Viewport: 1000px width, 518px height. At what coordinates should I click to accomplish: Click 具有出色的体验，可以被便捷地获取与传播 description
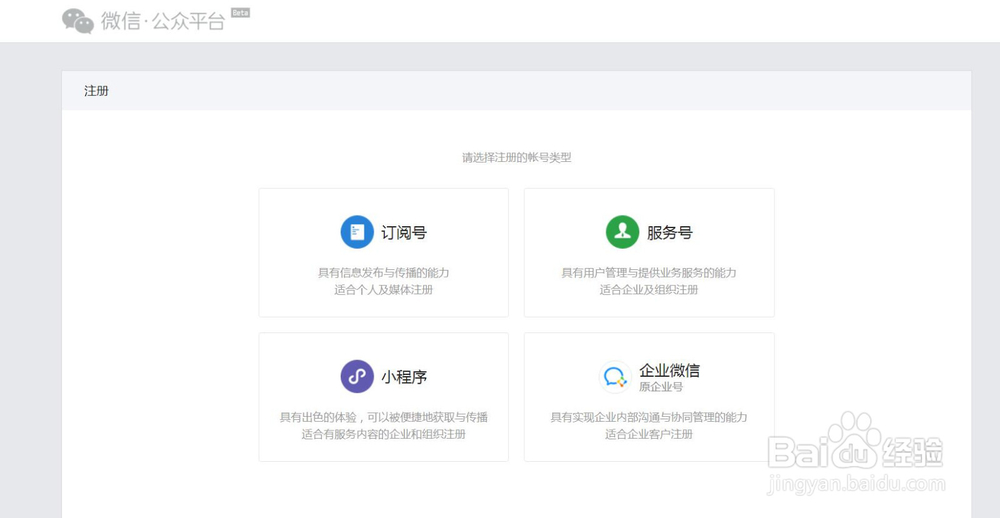384,417
